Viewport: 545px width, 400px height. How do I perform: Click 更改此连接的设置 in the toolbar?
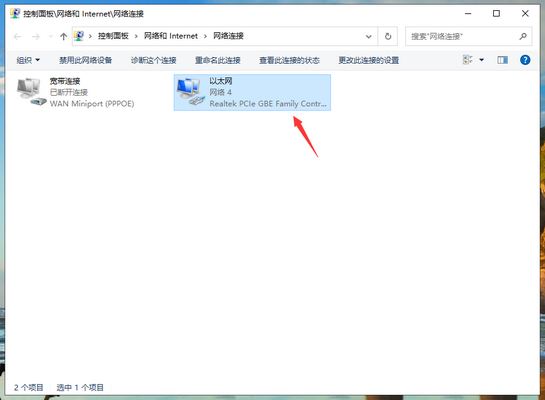pyautogui.click(x=369, y=60)
